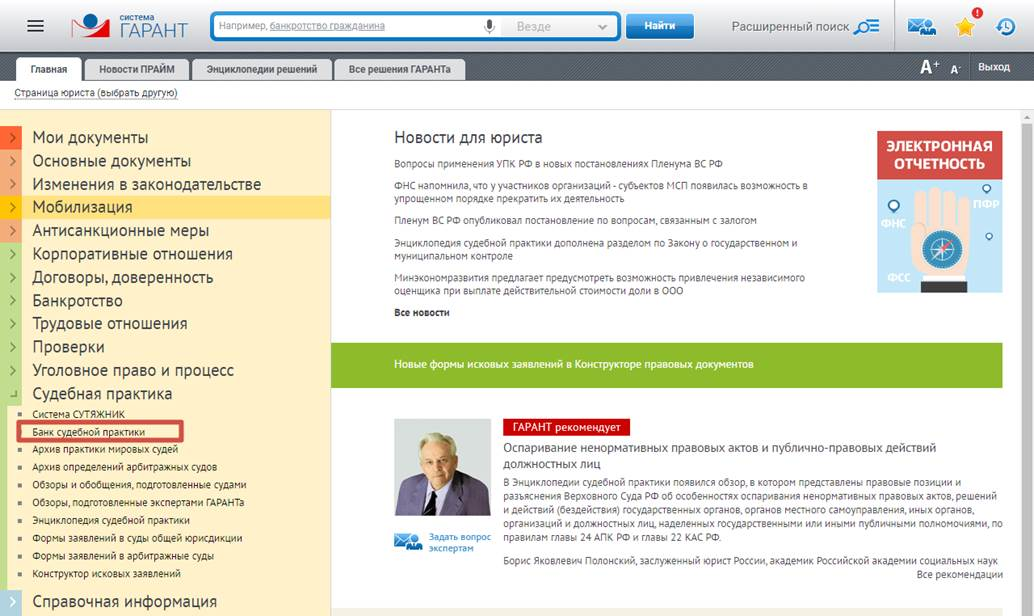Viewport: 1034px width, 616px height.
Task: Open the search scope dropdown Везде
Action: click(x=561, y=26)
